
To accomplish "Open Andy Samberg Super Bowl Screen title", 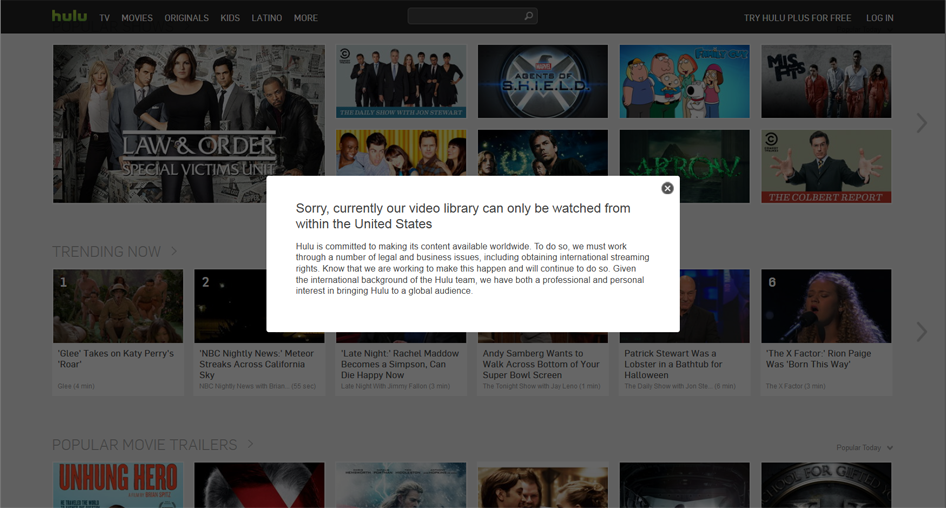I will tap(541, 364).
